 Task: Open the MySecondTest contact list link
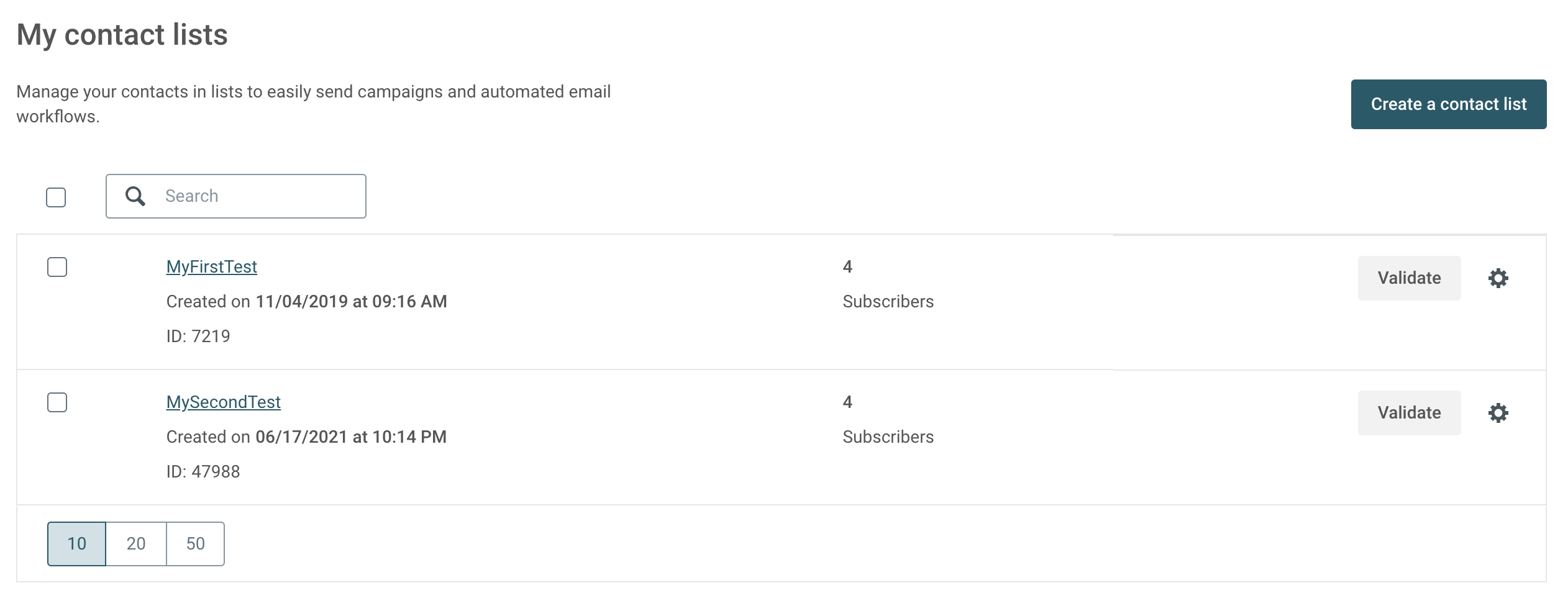(x=223, y=402)
